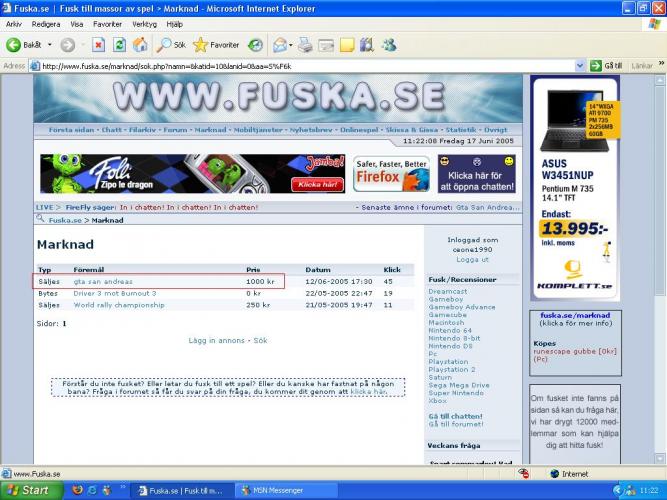Click the Mail envelope toolbar icon
This screenshot has width=667, height=500.
point(280,45)
